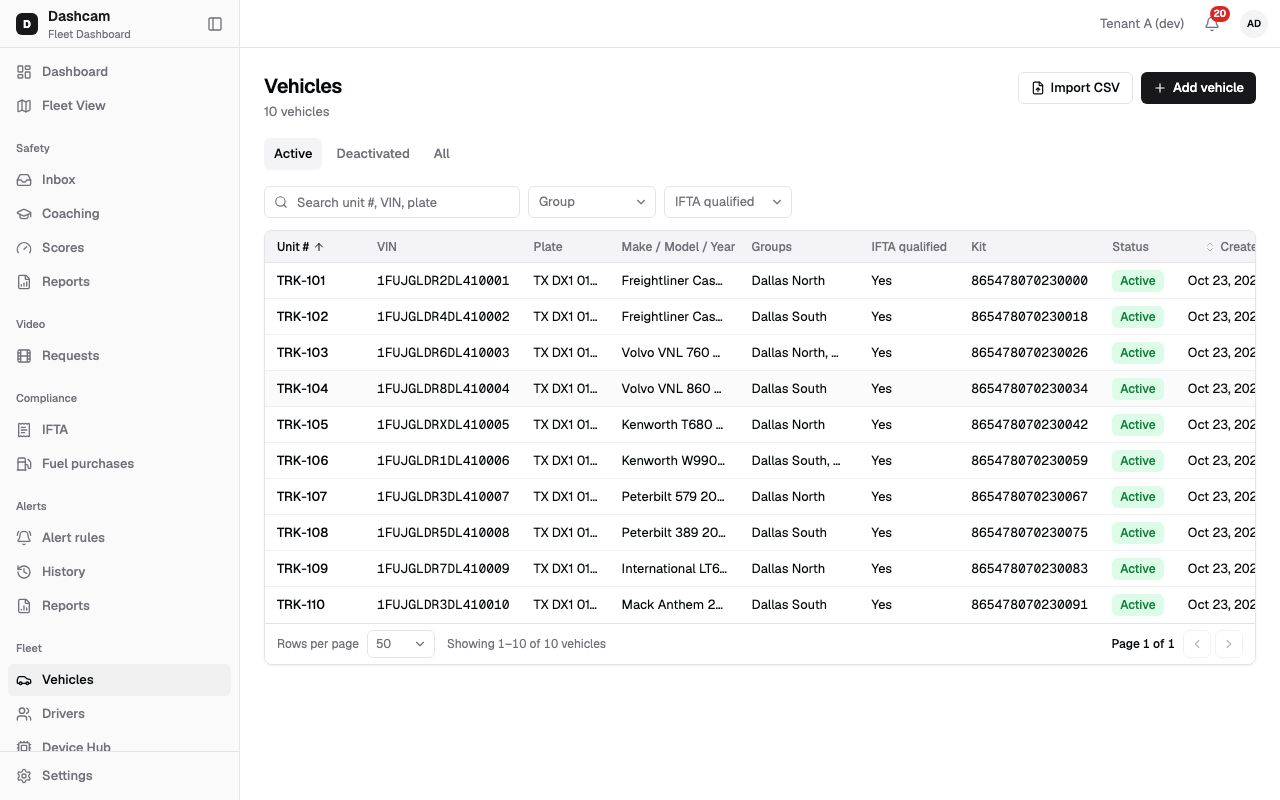The height and width of the screenshot is (800, 1280).
Task: Switch to the Deactivated tab
Action: (373, 154)
